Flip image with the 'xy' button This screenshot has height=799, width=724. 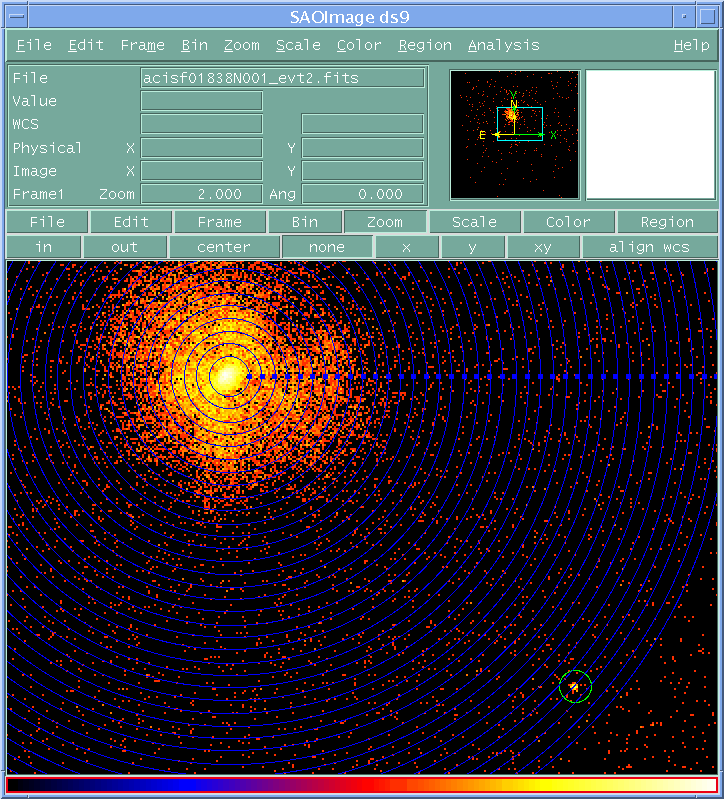pos(543,247)
